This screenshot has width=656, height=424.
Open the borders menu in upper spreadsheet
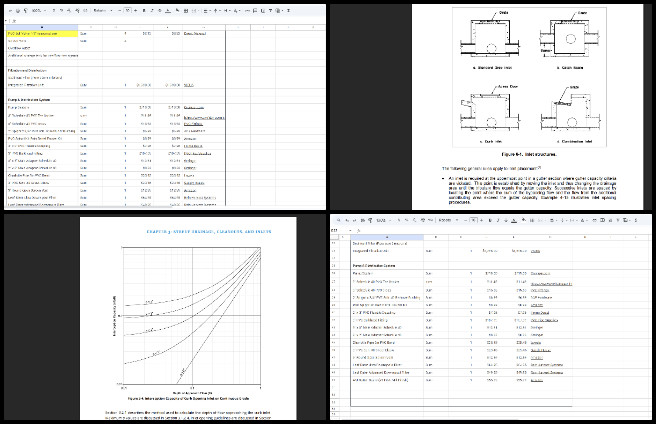coord(186,10)
